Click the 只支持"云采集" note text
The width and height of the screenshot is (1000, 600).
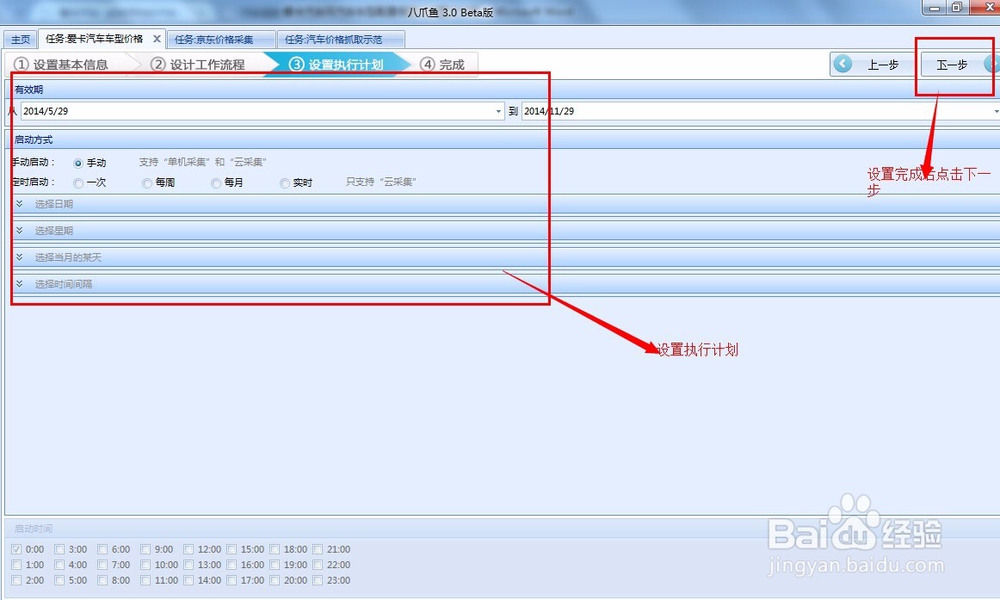pos(381,182)
